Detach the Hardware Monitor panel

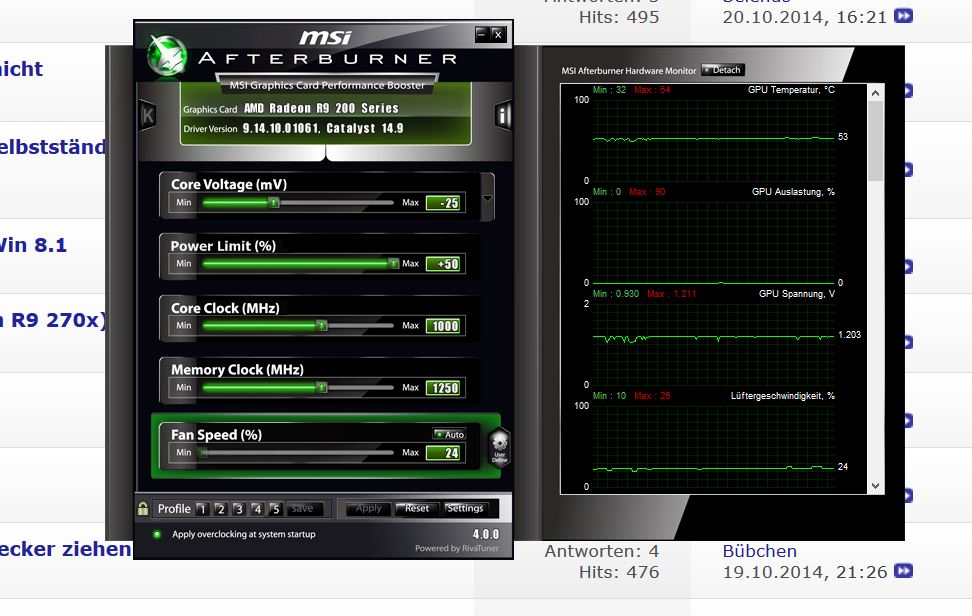[723, 70]
